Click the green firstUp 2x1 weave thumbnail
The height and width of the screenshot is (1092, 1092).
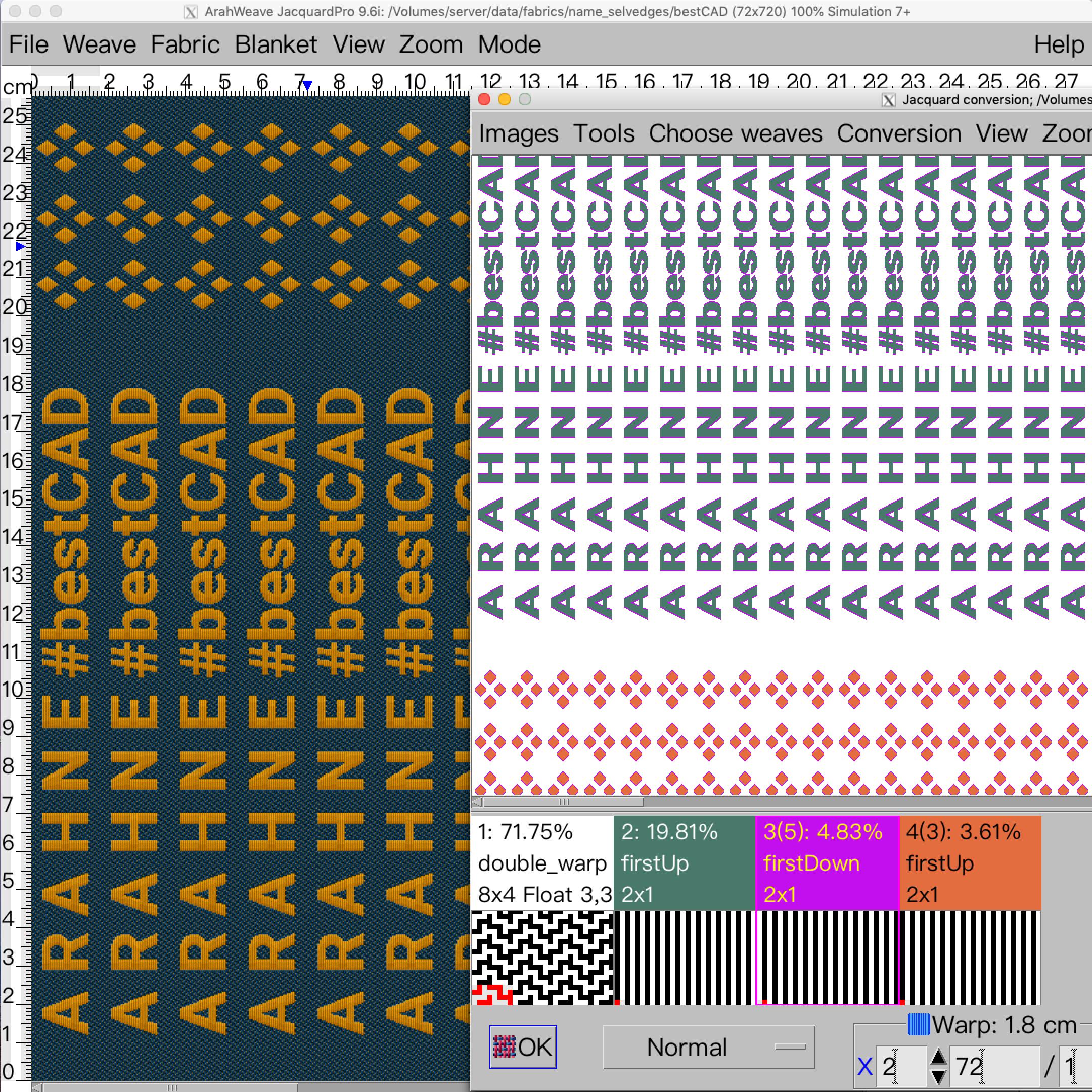coord(685,958)
